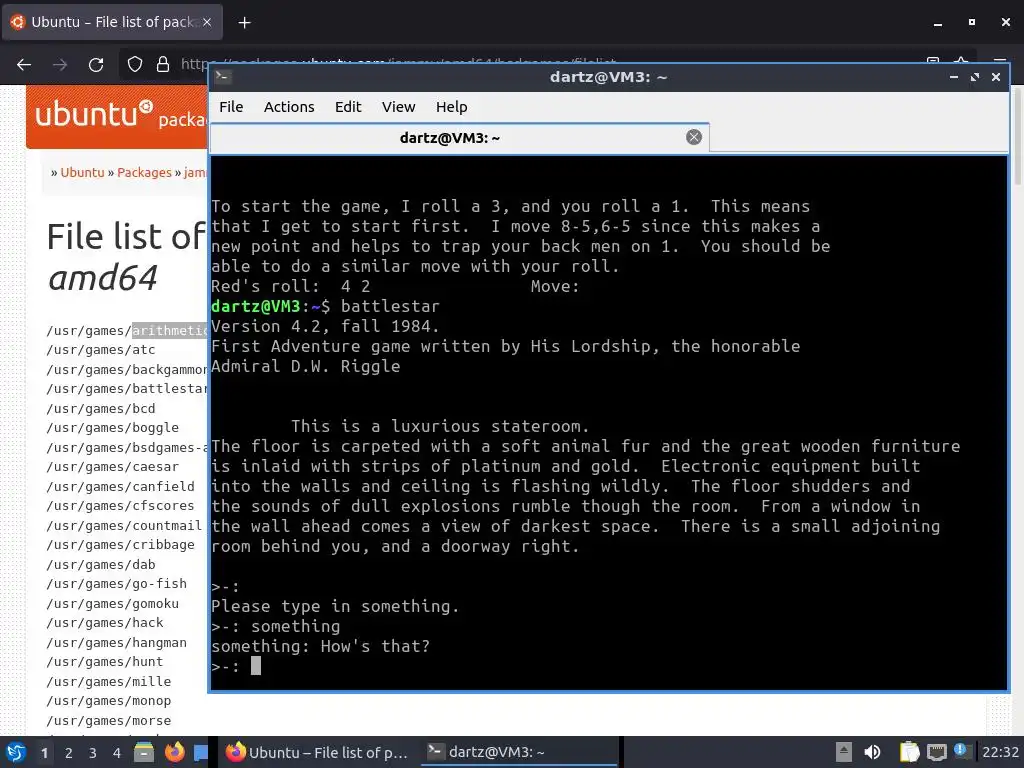Click the 22:32 taskbar clock
This screenshot has height=768, width=1024.
[1000, 752]
